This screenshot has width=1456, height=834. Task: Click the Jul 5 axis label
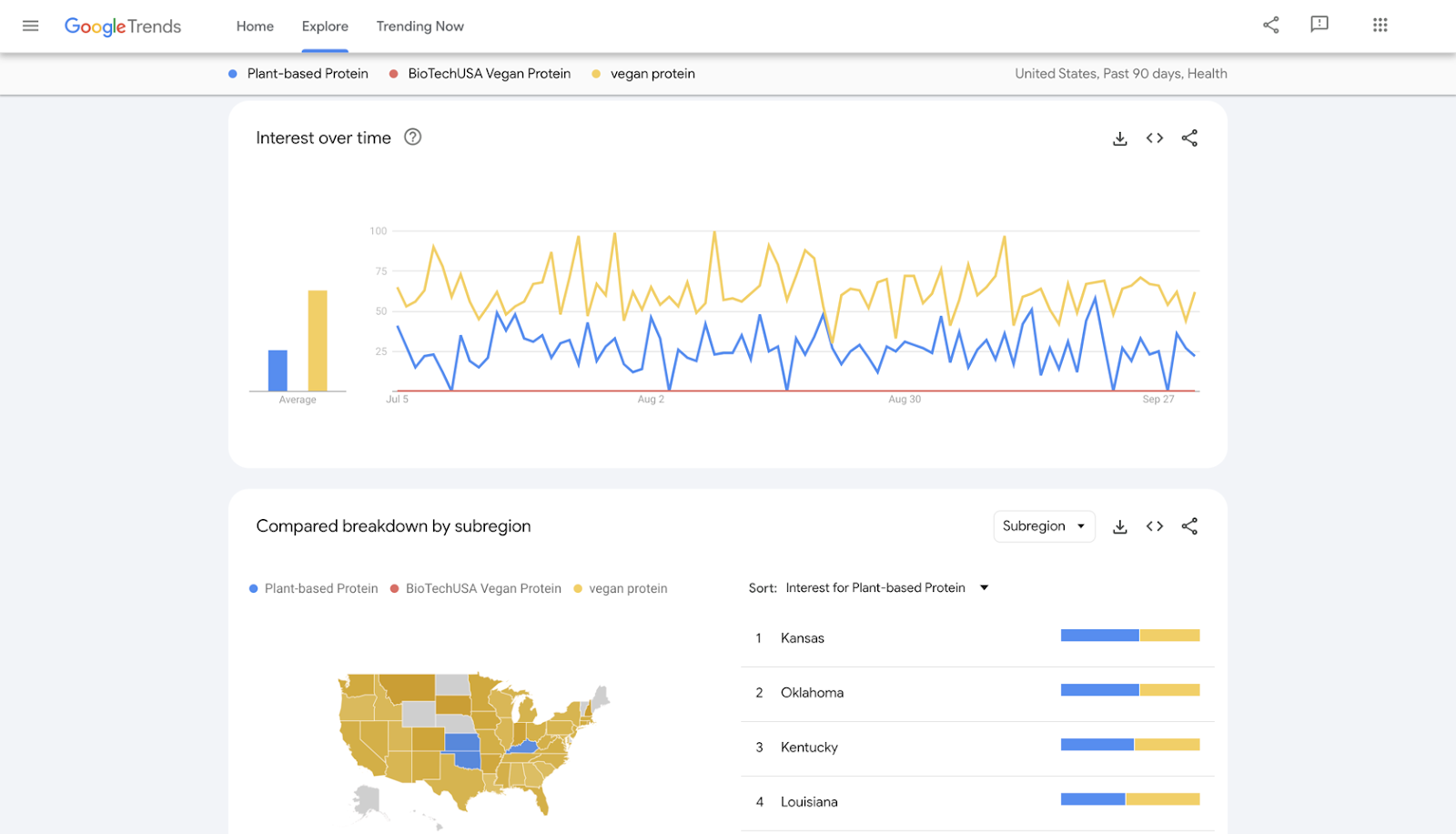398,400
